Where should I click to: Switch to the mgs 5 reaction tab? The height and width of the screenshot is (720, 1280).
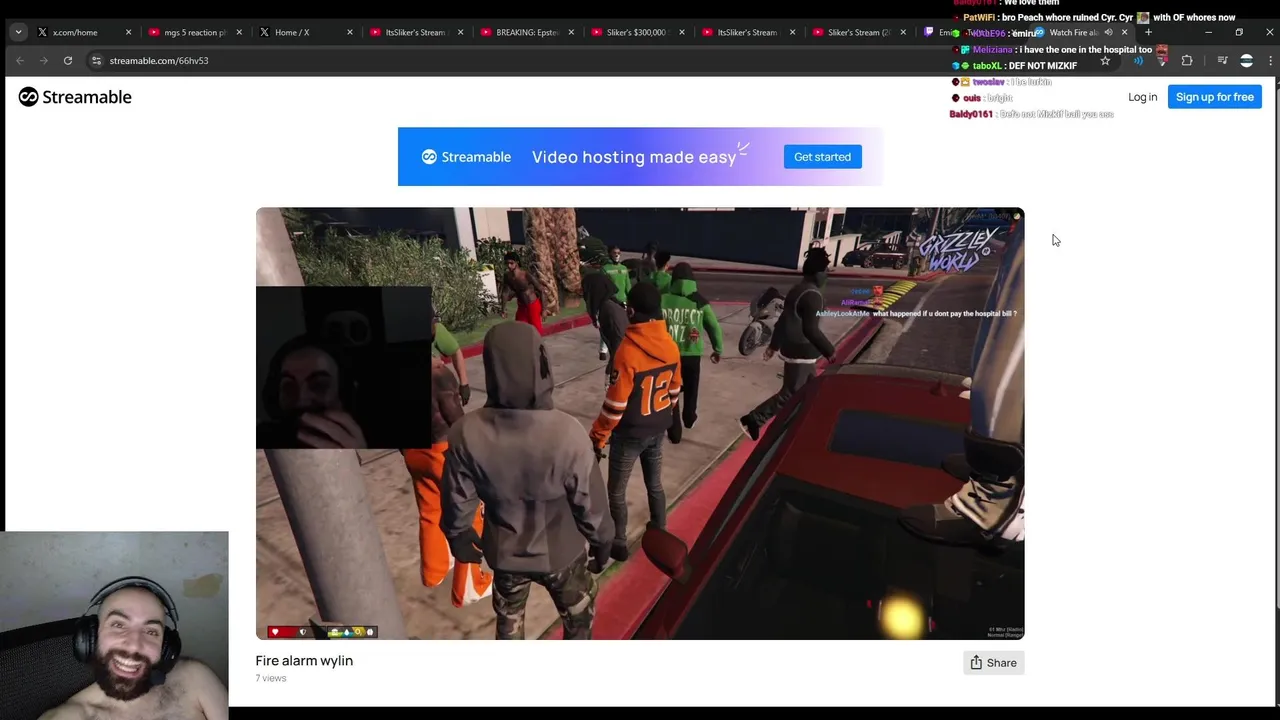pos(196,32)
